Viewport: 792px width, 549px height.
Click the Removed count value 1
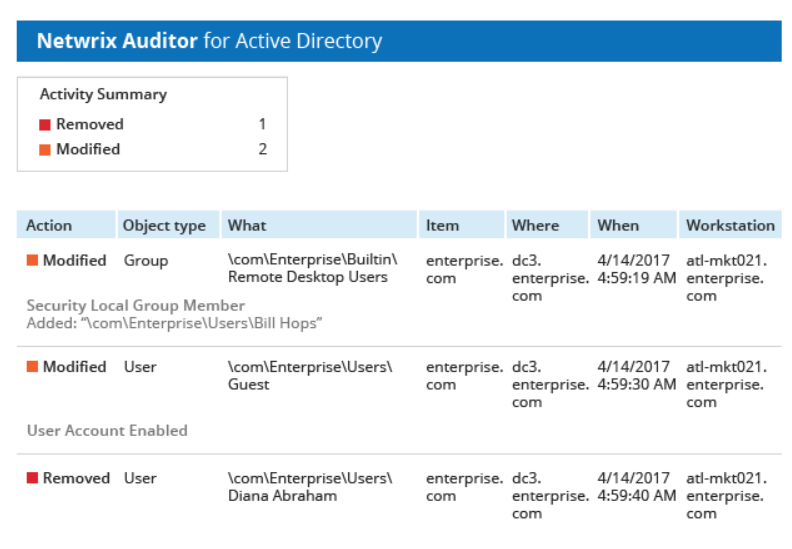click(262, 124)
